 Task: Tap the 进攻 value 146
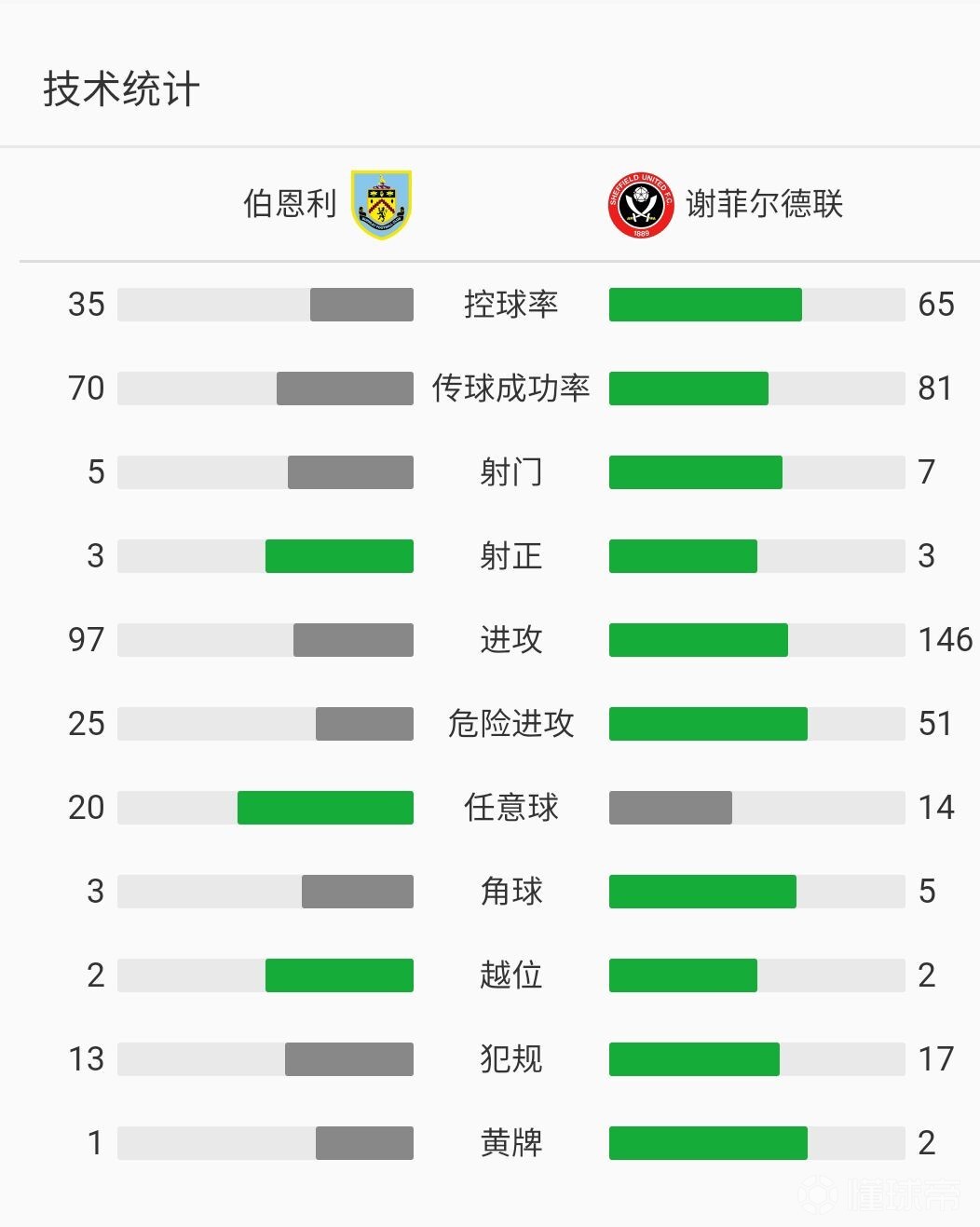point(946,640)
